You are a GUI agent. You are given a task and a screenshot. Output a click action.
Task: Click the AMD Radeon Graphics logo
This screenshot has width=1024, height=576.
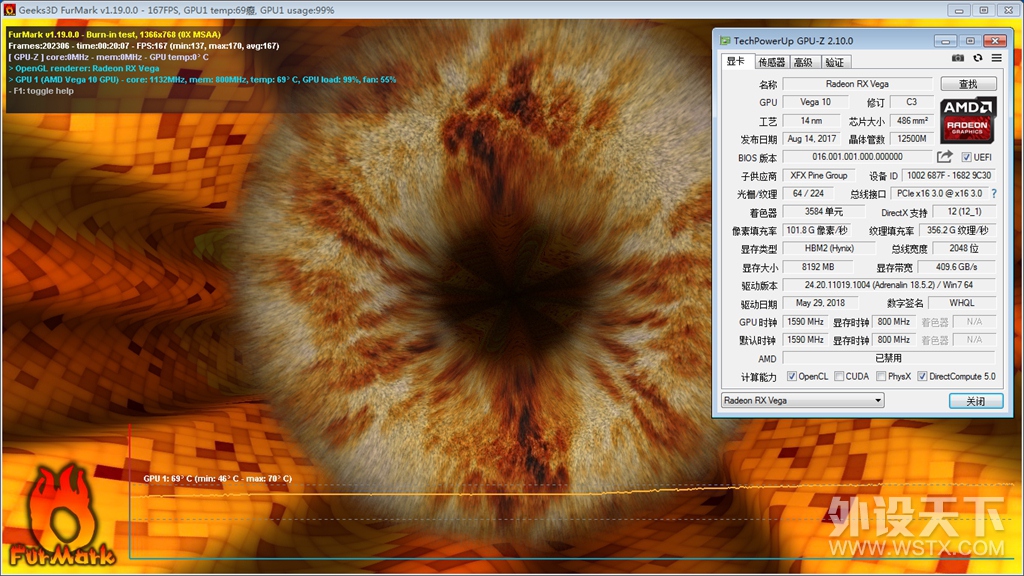pos(968,120)
